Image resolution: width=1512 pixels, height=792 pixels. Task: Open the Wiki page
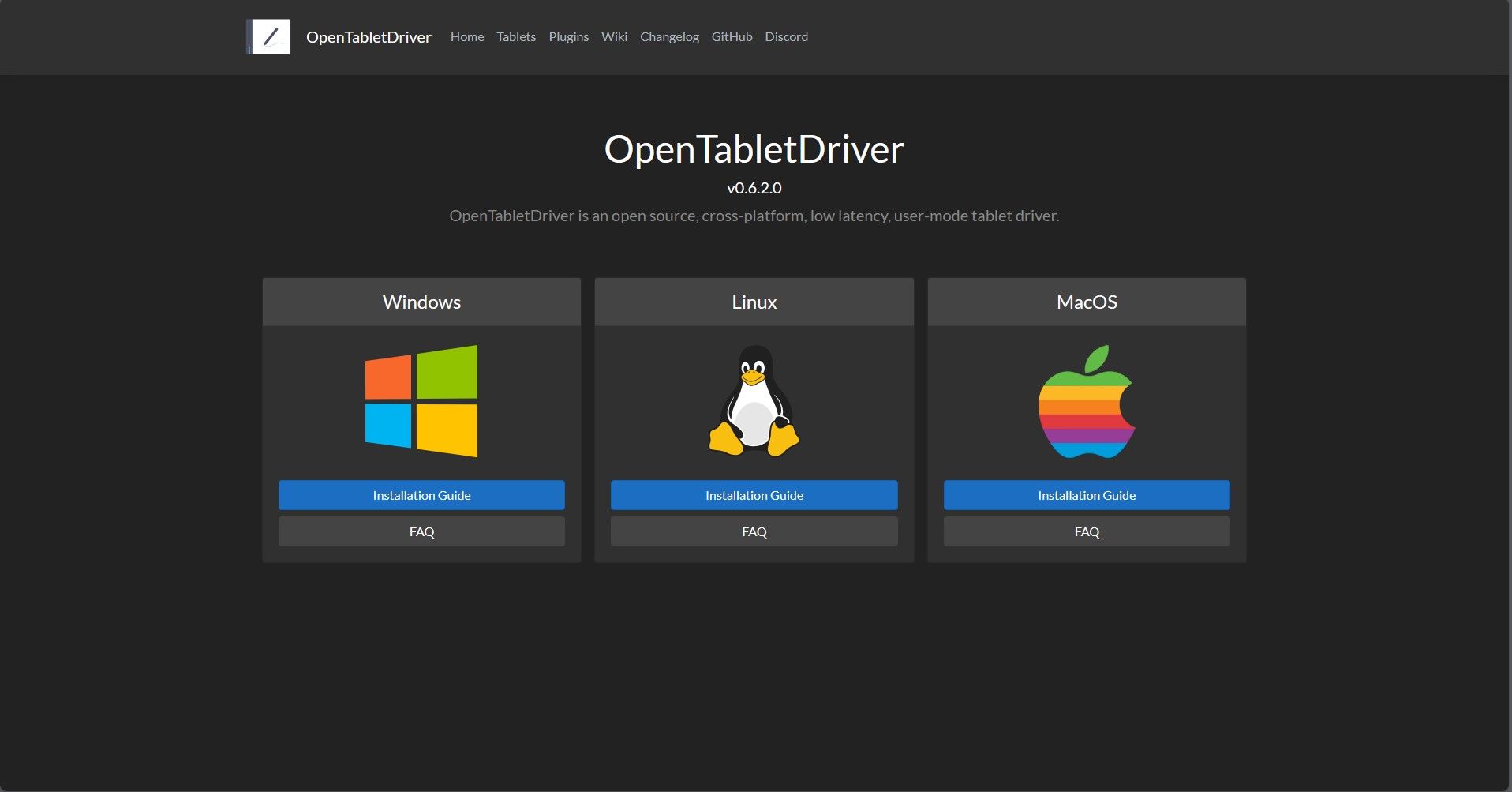coord(614,36)
